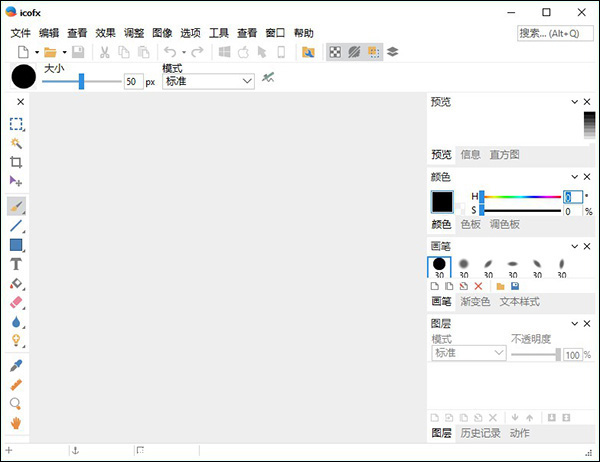Toggle the grid display button

[374, 52]
